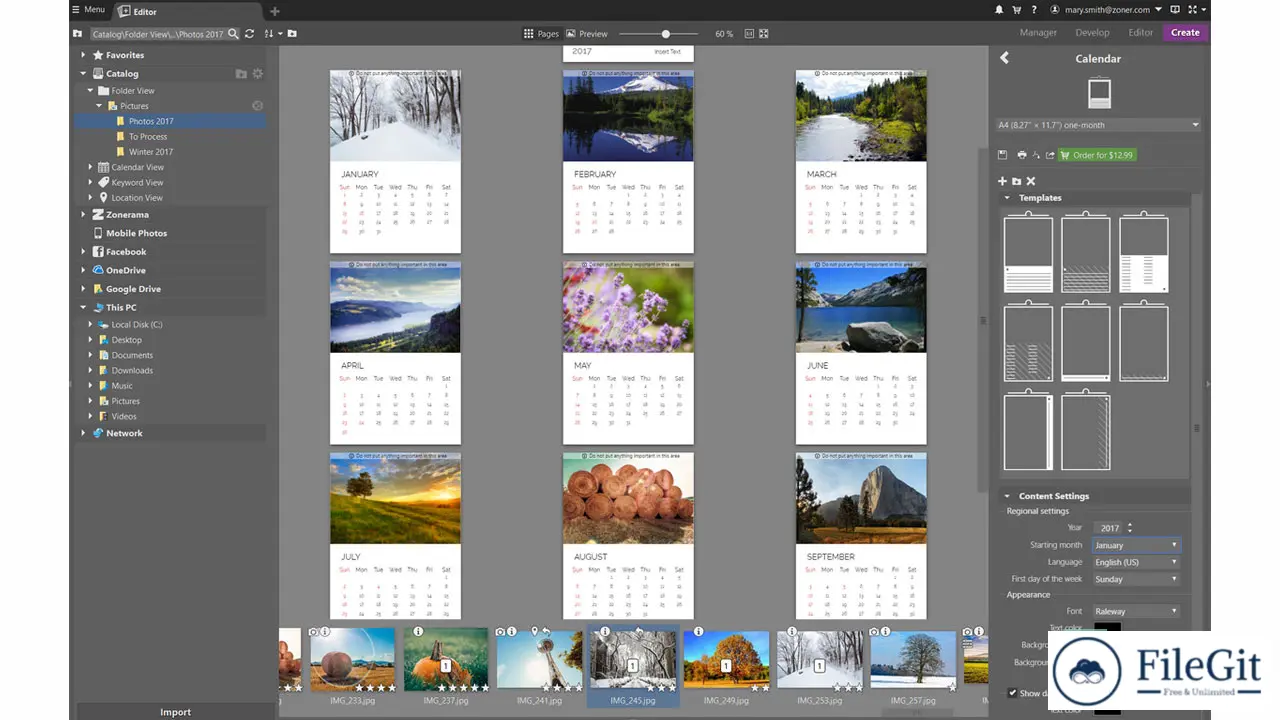Click the add folder icon beside Catalog

pos(241,74)
